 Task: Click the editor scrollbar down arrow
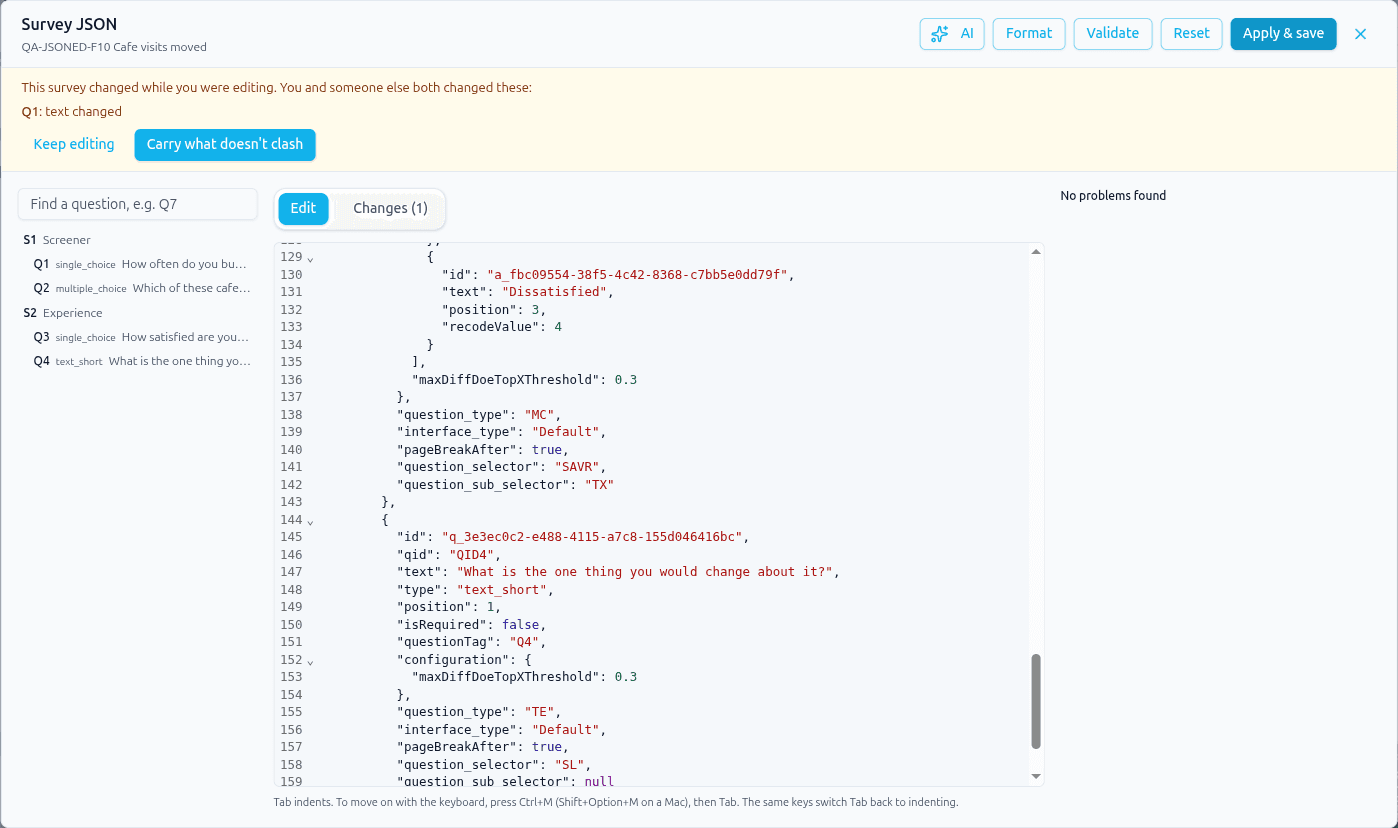[x=1036, y=776]
